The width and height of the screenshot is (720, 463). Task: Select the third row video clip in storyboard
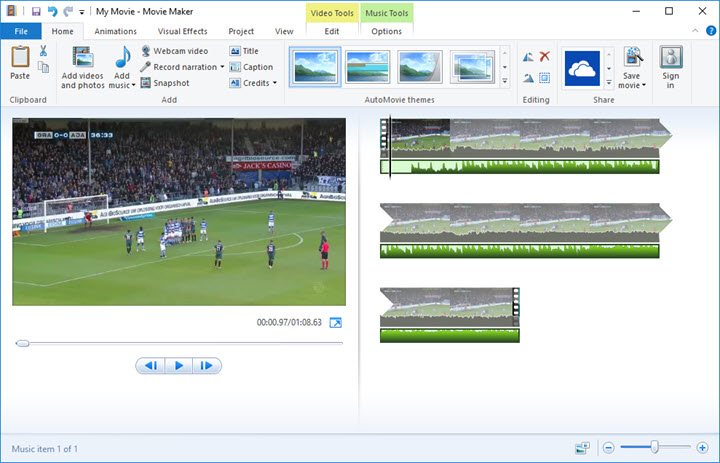pyautogui.click(x=450, y=307)
